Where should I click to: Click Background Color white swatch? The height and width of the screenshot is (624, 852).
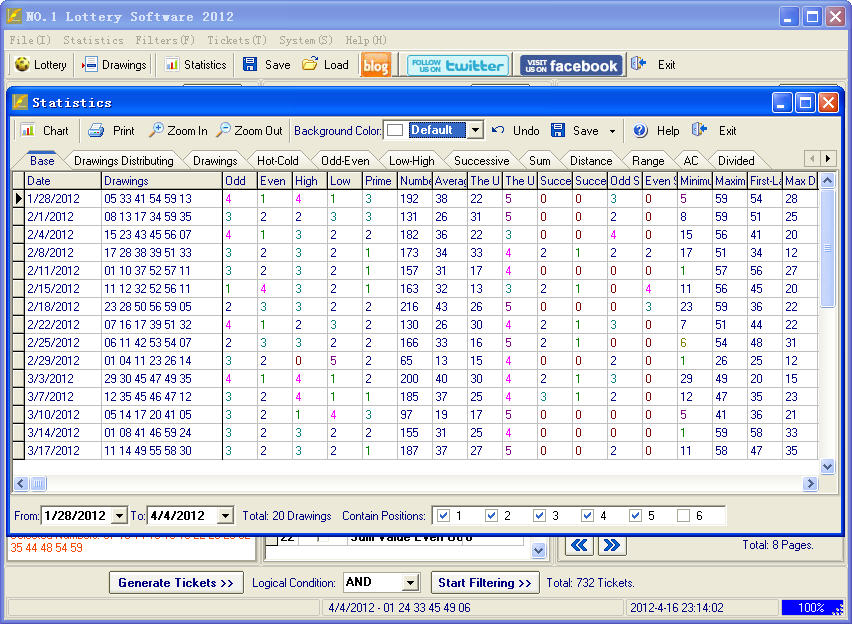pos(395,130)
